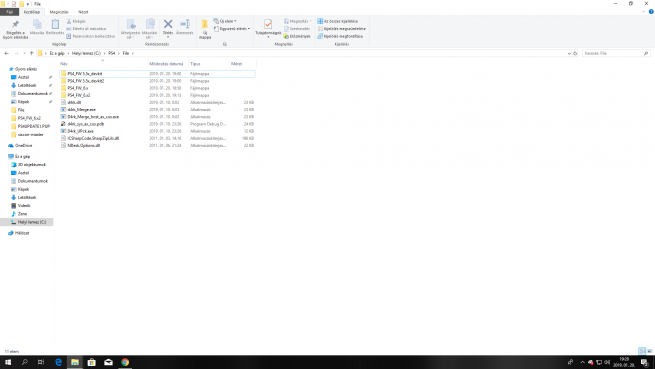Click the search box for File folder
The height and width of the screenshot is (369, 655).
pyautogui.click(x=613, y=53)
